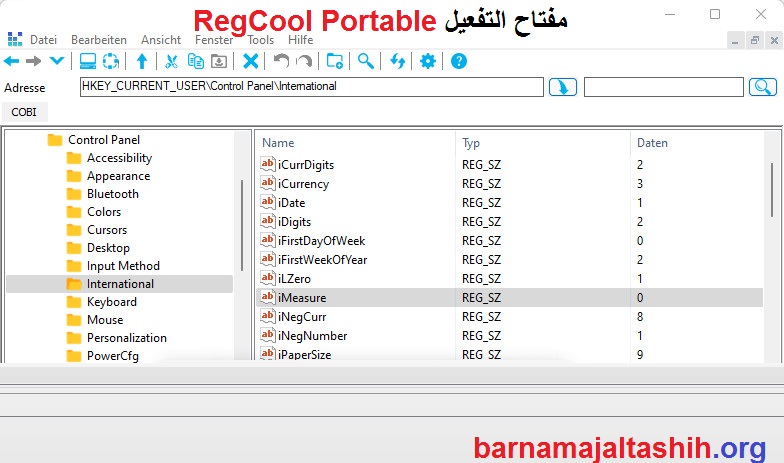The height and width of the screenshot is (463, 784).
Task: Click the new key folder-plus icon
Action: 334,62
